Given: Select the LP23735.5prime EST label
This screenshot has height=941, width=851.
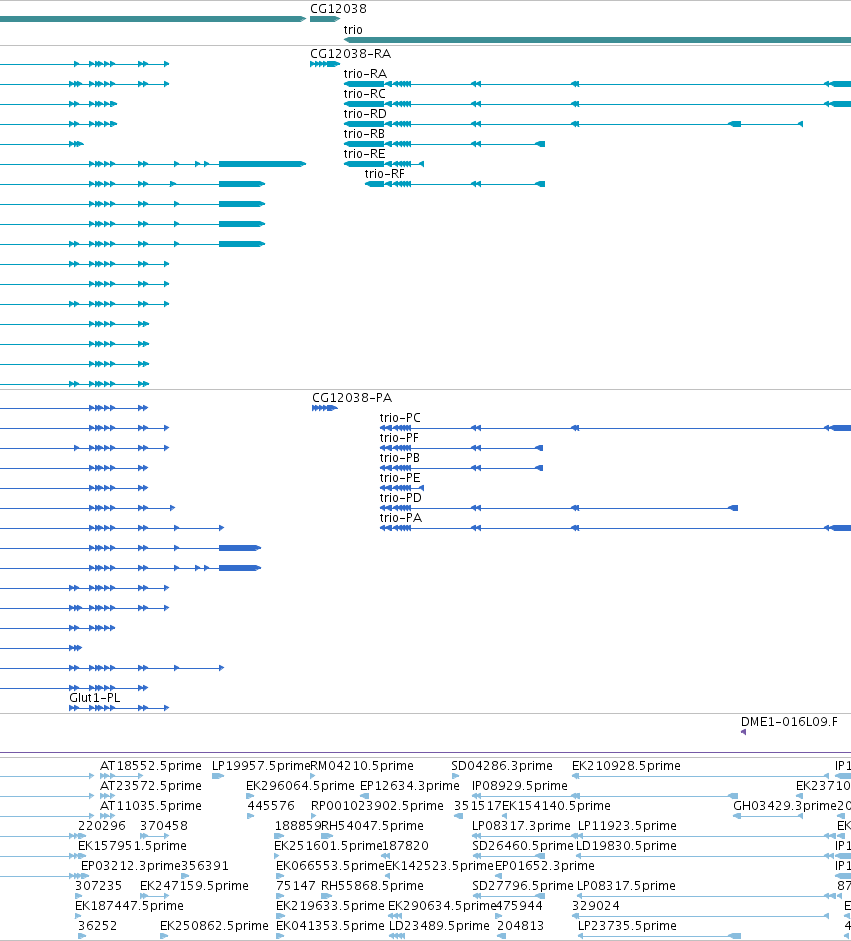Looking at the screenshot, I should (x=627, y=925).
